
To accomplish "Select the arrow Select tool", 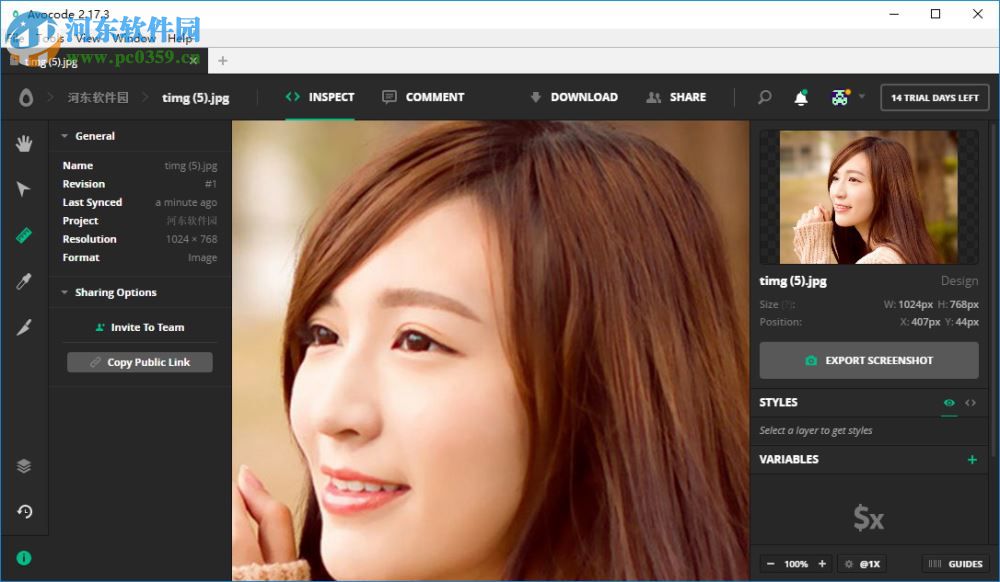I will 24,189.
